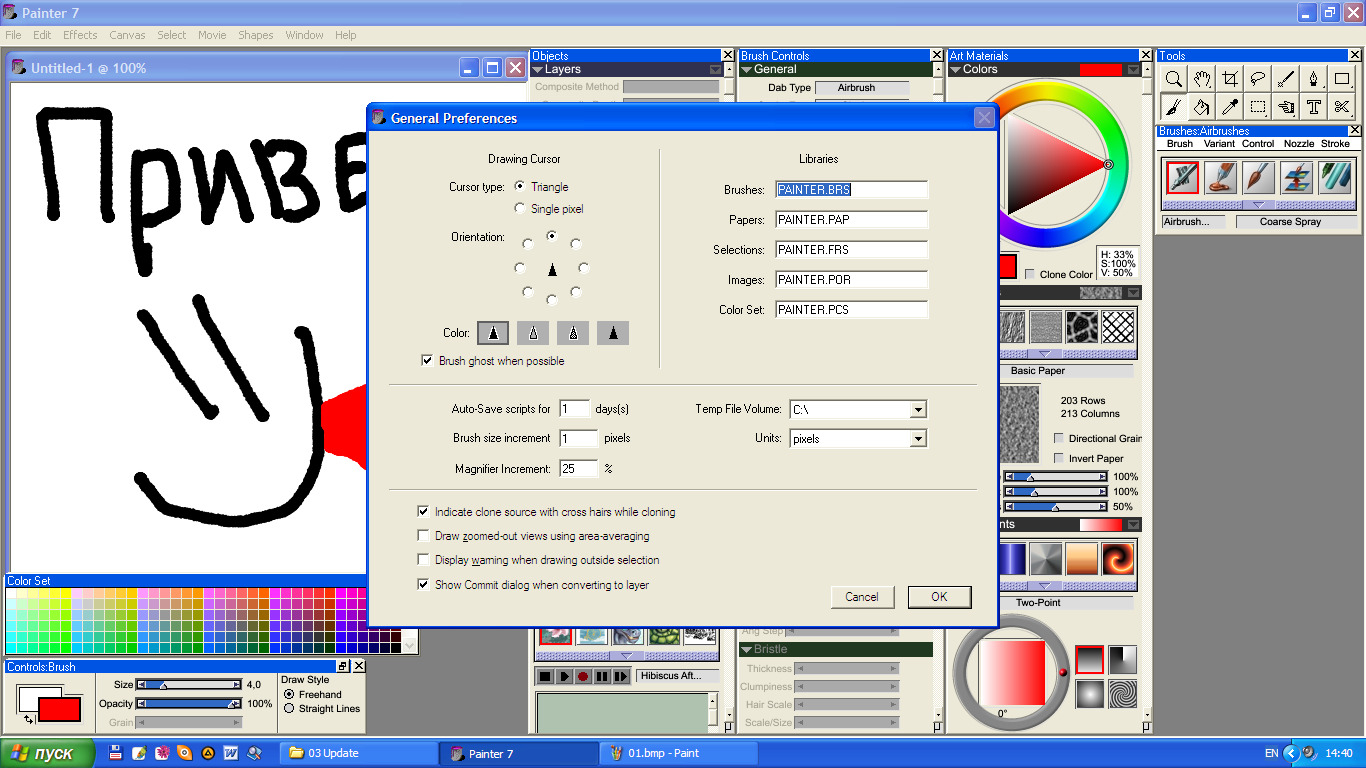Select the Grabber hand tool

click(1203, 79)
